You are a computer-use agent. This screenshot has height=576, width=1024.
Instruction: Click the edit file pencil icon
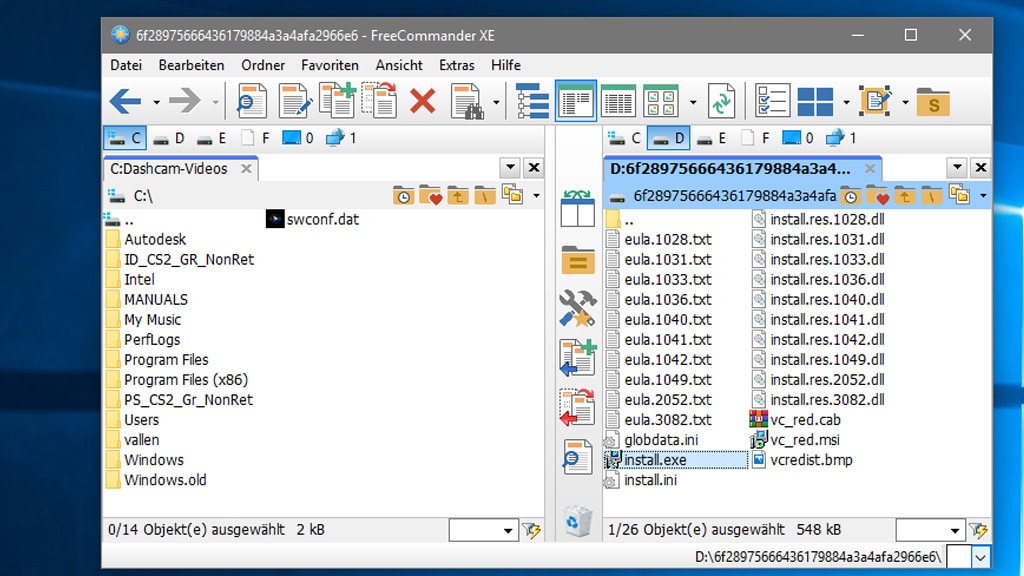tap(294, 101)
